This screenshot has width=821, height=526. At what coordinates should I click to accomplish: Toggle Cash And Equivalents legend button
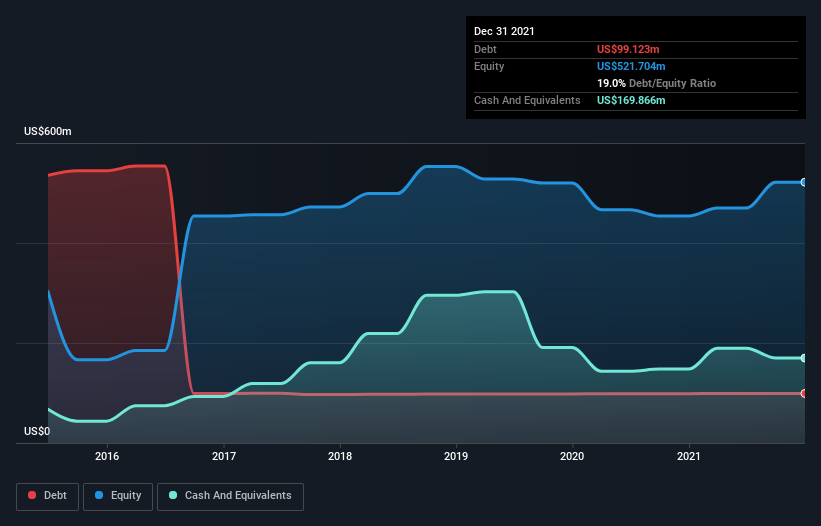point(230,496)
